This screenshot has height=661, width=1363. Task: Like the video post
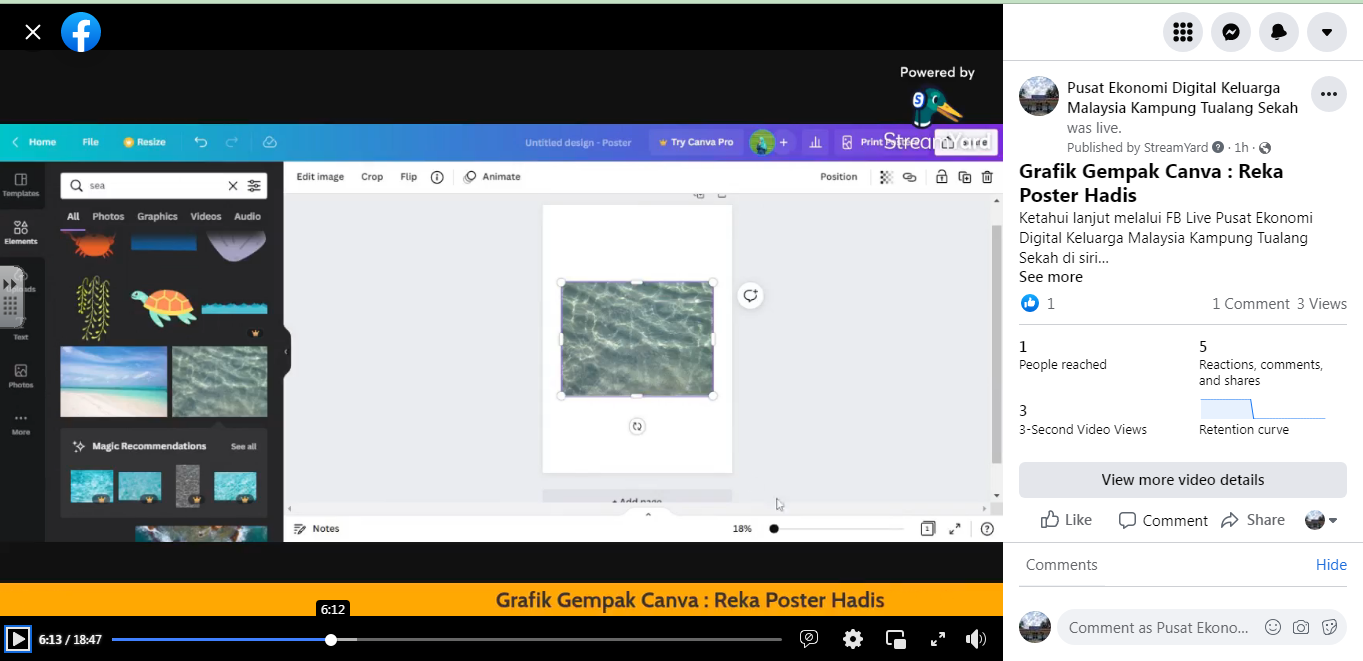[x=1066, y=520]
